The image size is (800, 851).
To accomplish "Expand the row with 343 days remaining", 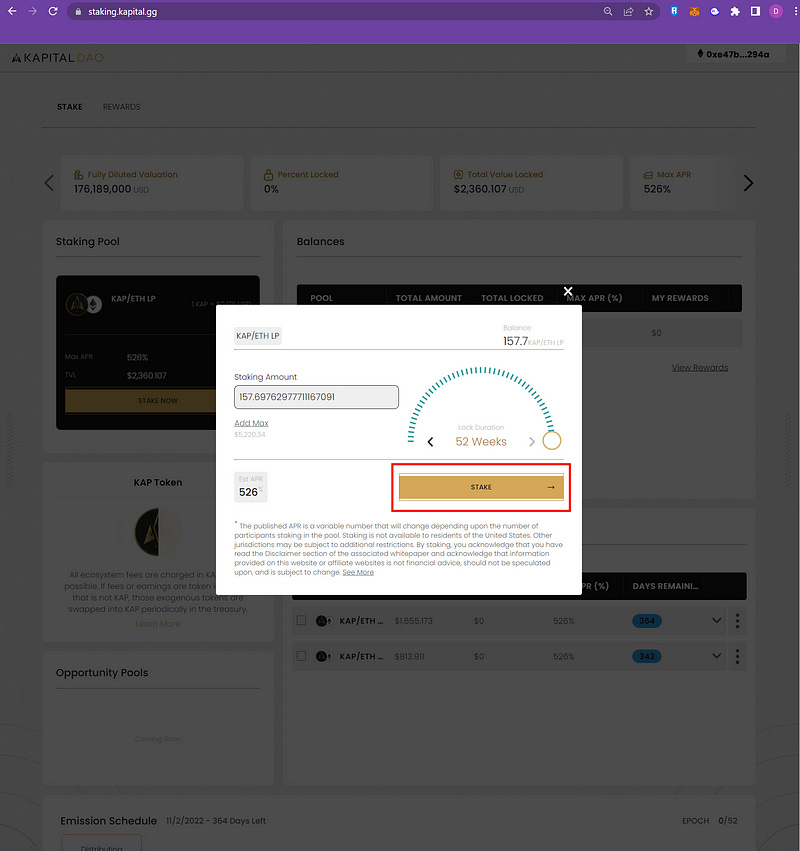I will tap(716, 656).
